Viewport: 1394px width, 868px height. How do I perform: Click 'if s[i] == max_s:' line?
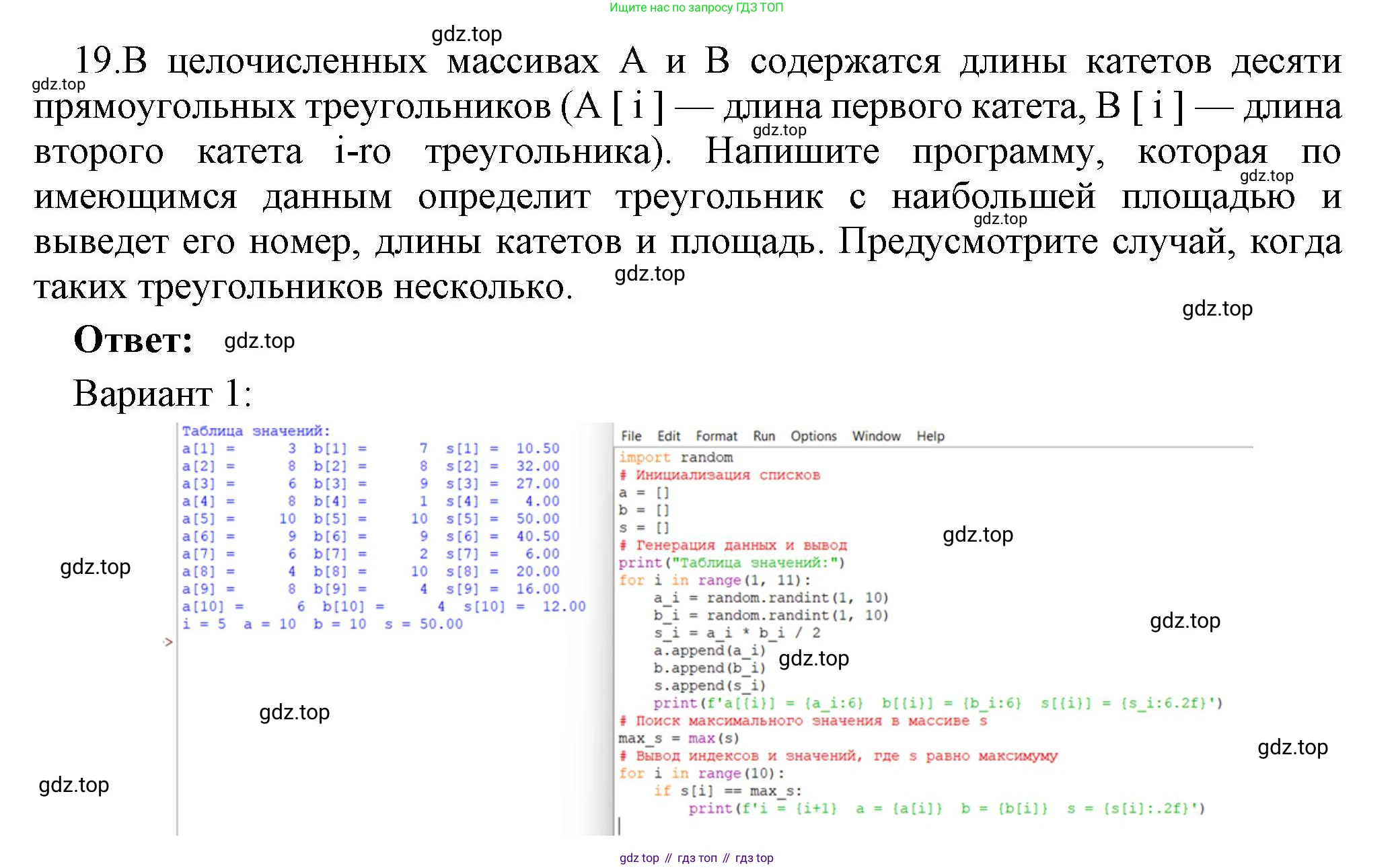[727, 791]
